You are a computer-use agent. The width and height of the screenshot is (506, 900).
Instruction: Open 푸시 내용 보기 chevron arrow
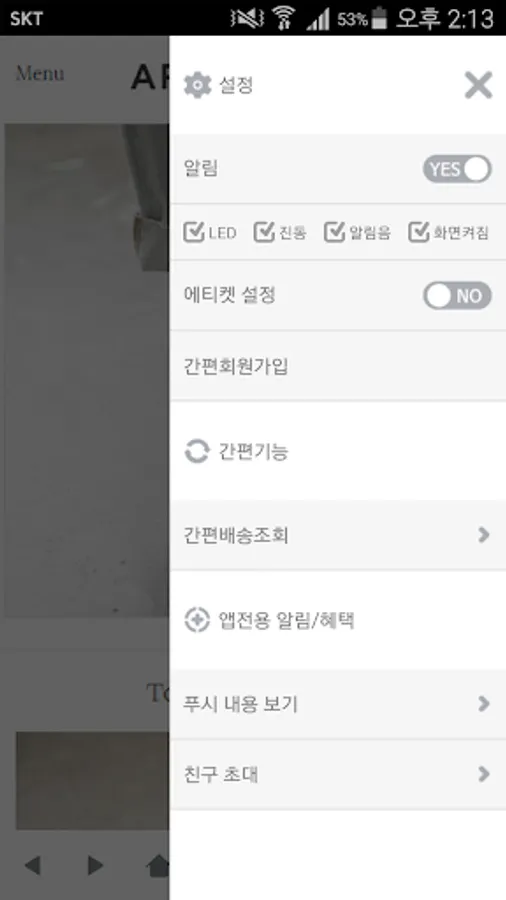[x=484, y=704]
